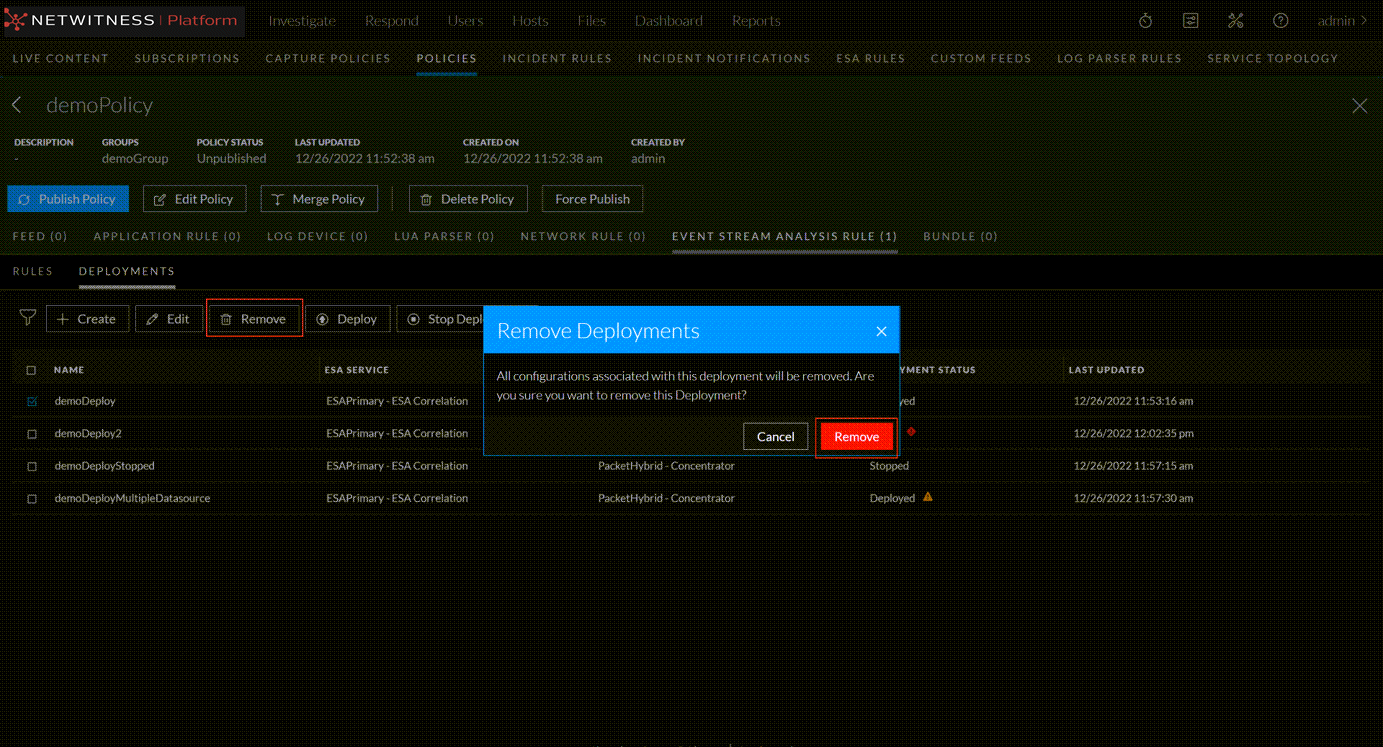Image resolution: width=1383 pixels, height=747 pixels.
Task: Toggle the select-all checkbox in header
Action: coord(31,370)
